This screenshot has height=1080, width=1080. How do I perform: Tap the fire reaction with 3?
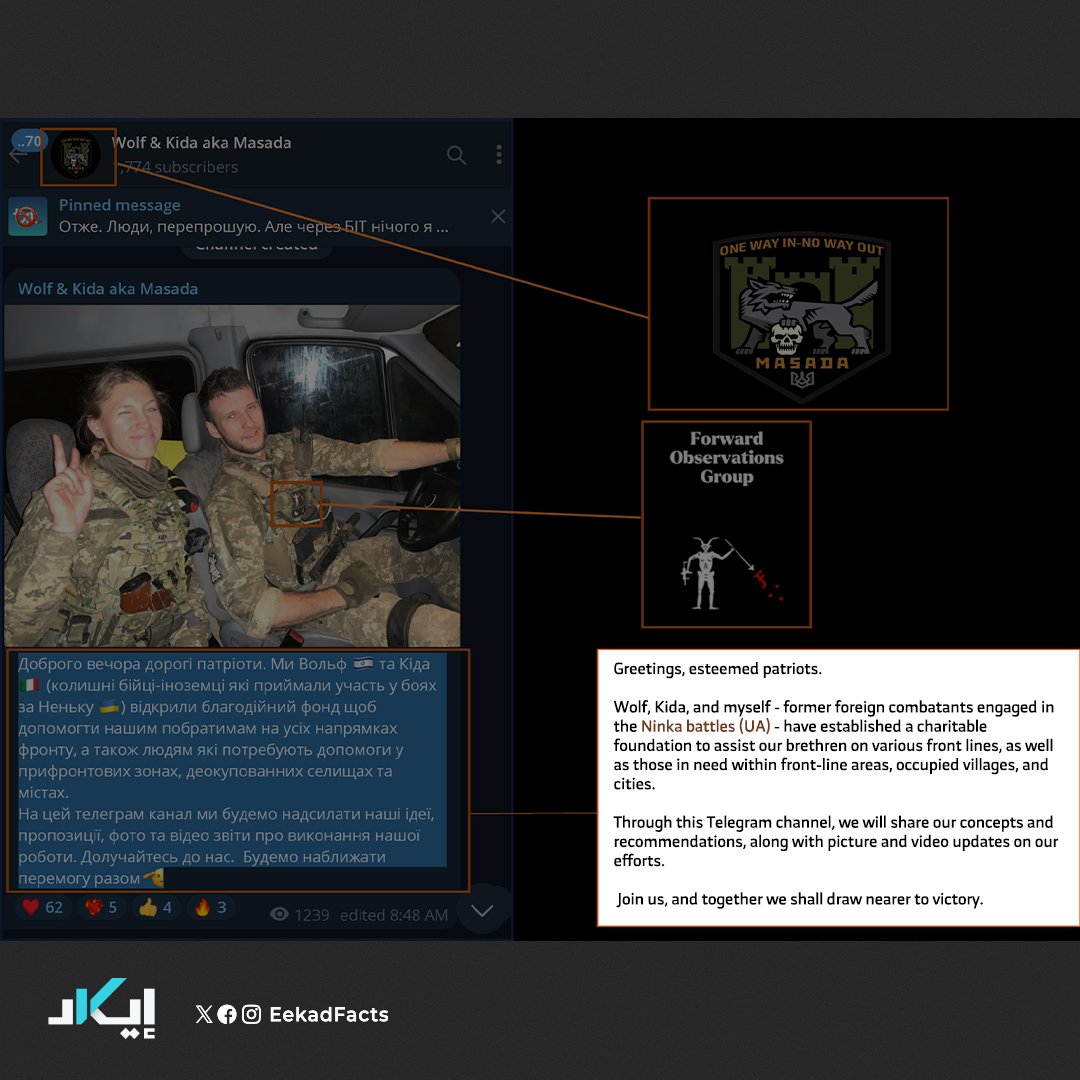coord(211,907)
